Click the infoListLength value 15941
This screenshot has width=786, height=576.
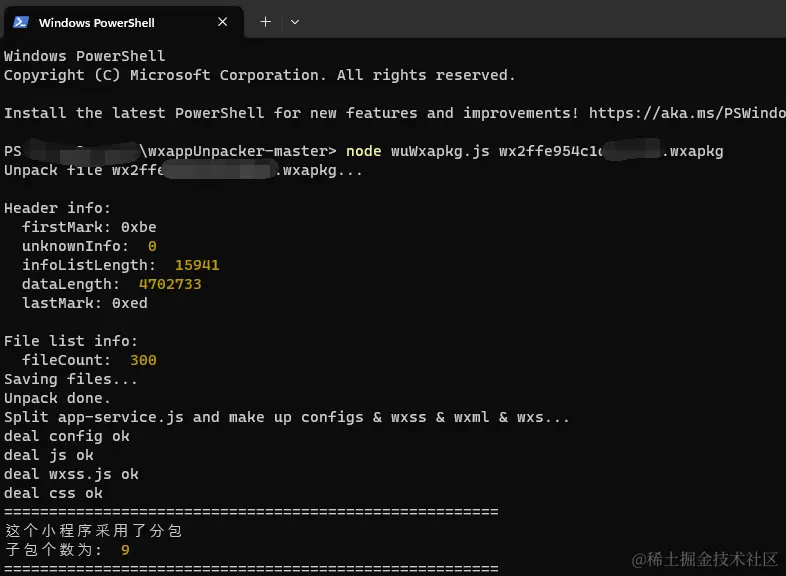197,265
